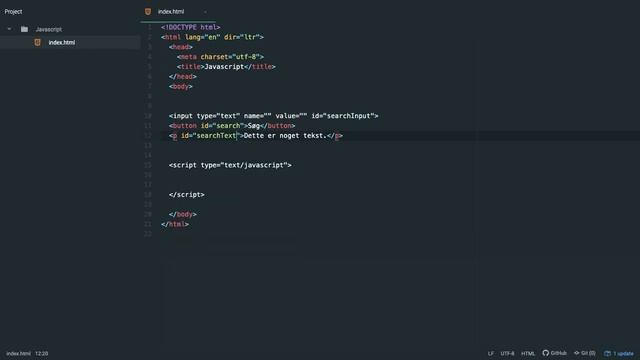Image resolution: width=640 pixels, height=360 pixels.
Task: Click on id="searchText" attribute
Action: click(210, 136)
